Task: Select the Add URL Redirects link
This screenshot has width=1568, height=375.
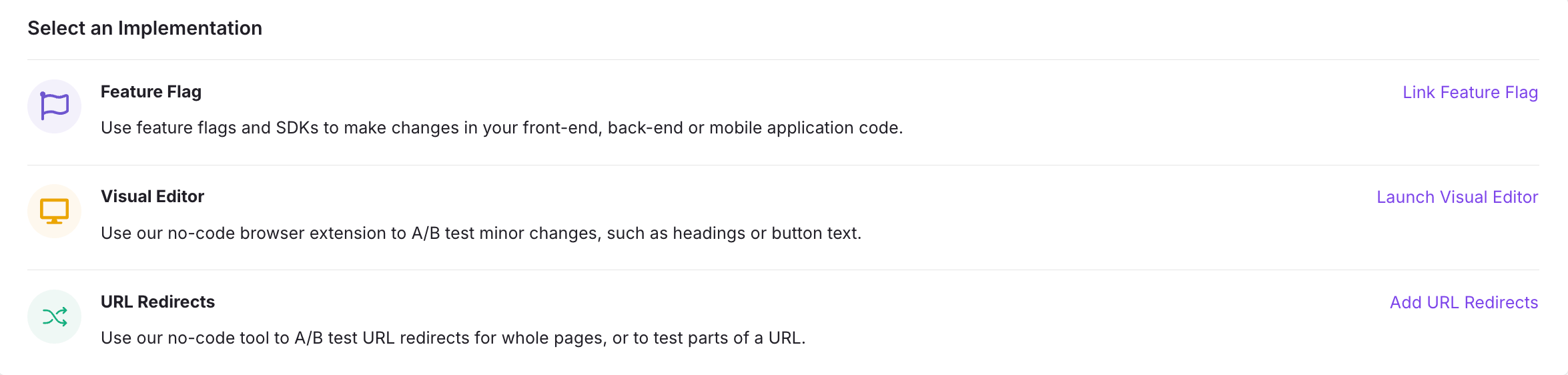Action: [x=1464, y=302]
